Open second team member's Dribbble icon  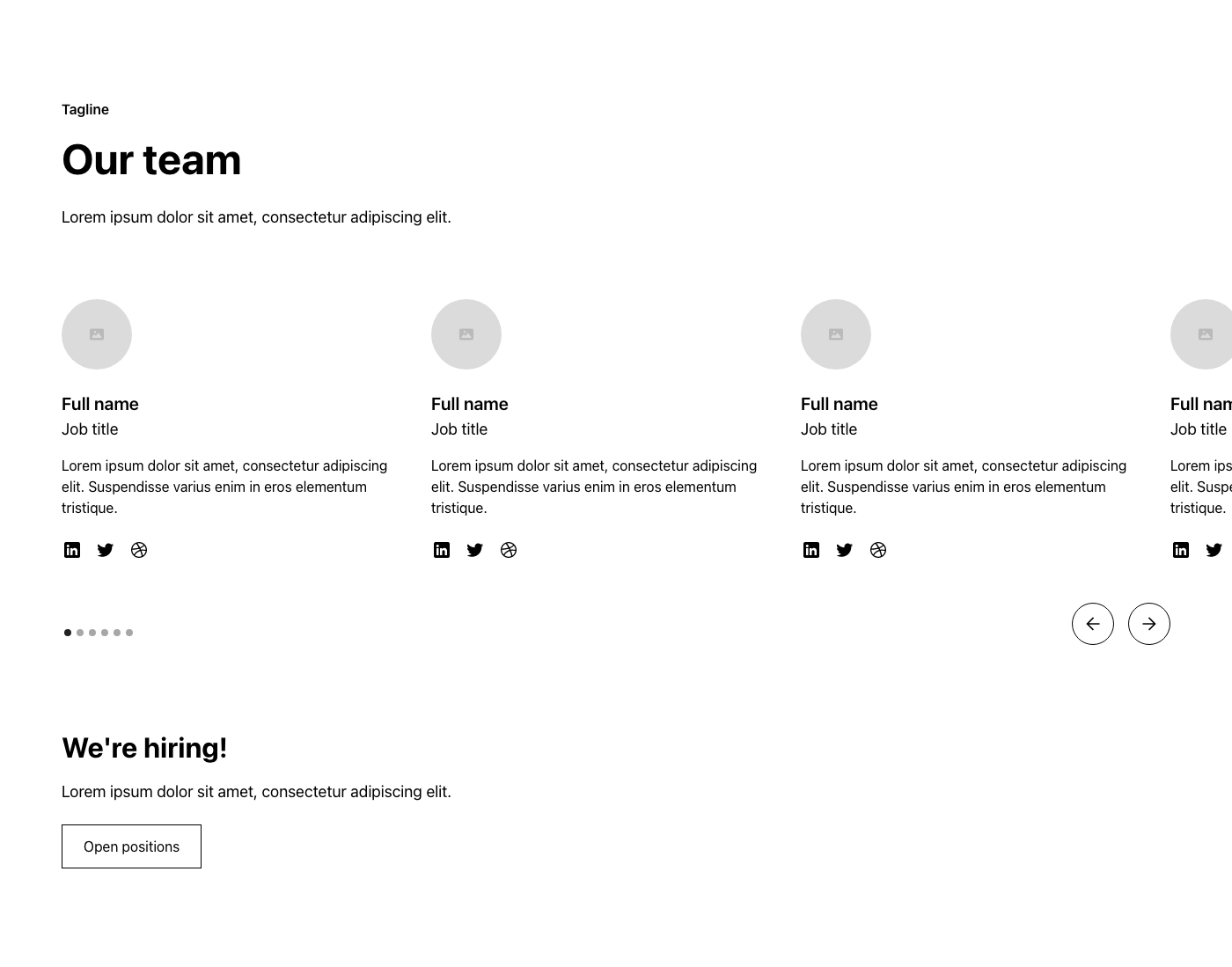click(x=509, y=550)
